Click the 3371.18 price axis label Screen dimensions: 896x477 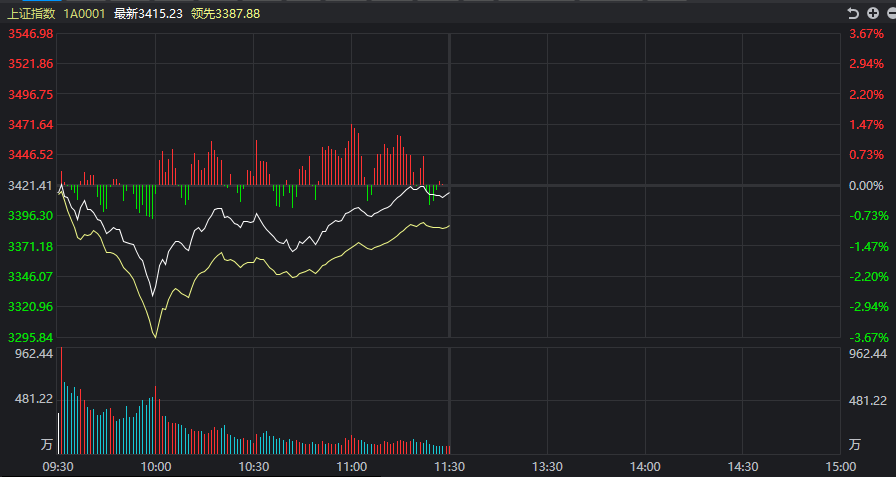tap(31, 246)
